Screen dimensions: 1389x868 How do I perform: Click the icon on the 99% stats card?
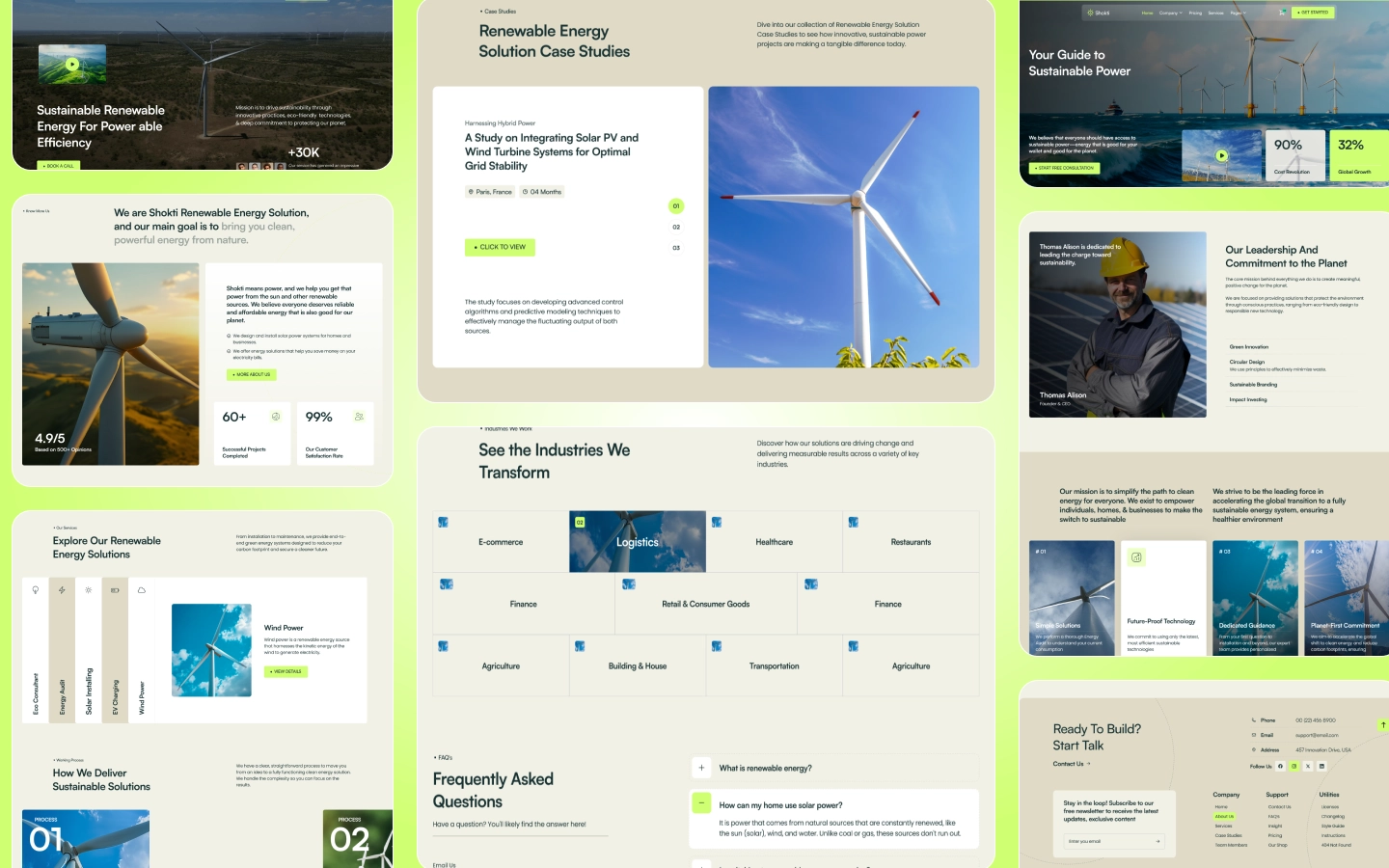click(x=359, y=417)
